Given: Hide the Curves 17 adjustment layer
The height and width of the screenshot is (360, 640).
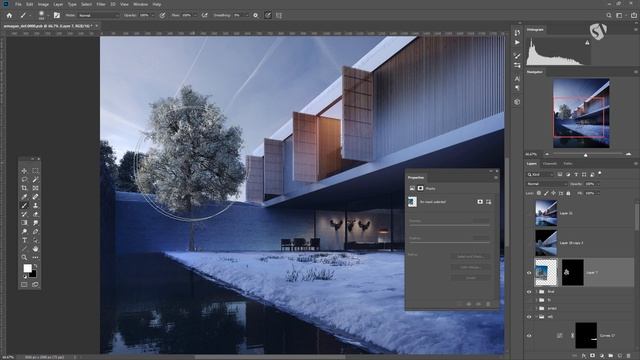Looking at the screenshot, I should (529, 336).
